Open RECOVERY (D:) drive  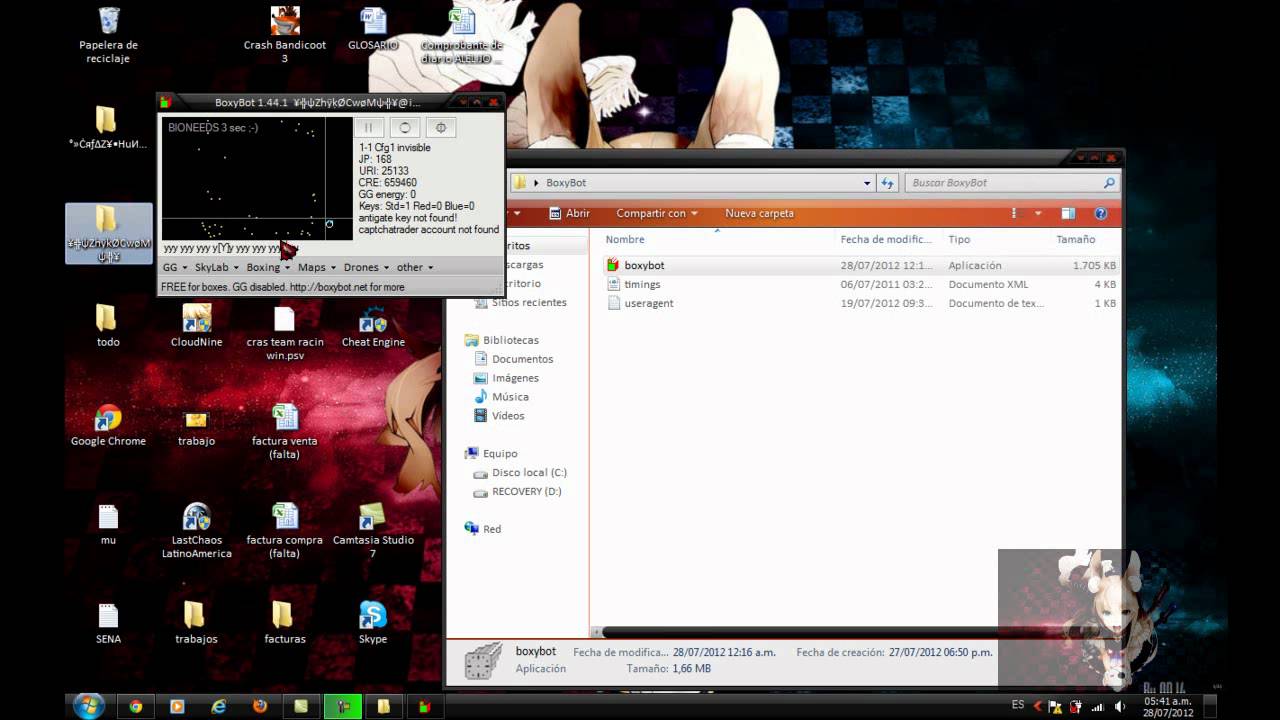tap(517, 491)
